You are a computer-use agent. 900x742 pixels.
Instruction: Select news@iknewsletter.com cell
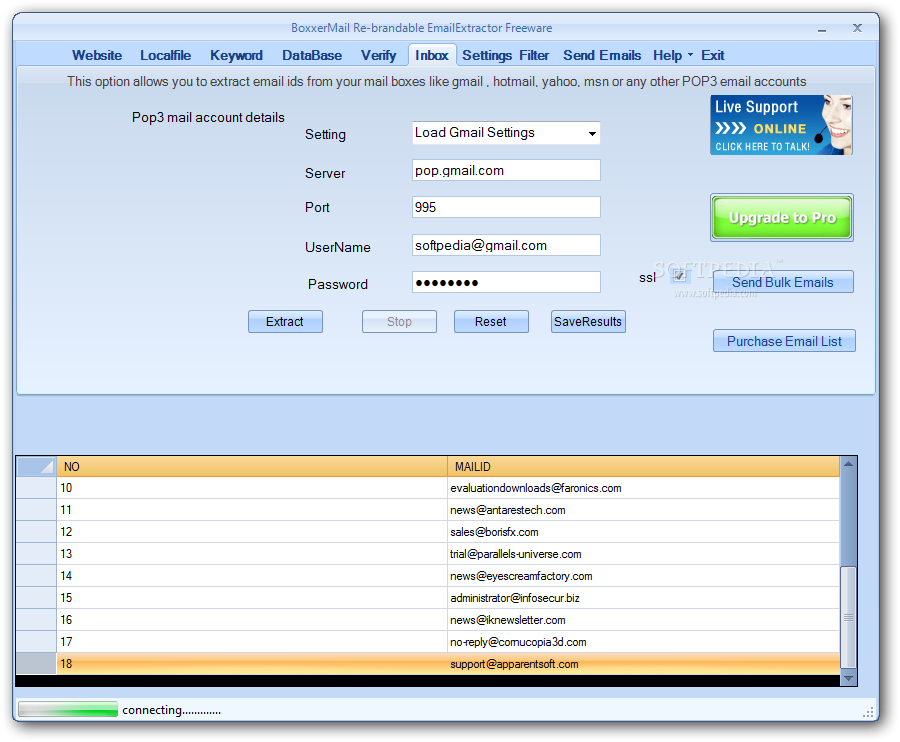pyautogui.click(x=643, y=620)
